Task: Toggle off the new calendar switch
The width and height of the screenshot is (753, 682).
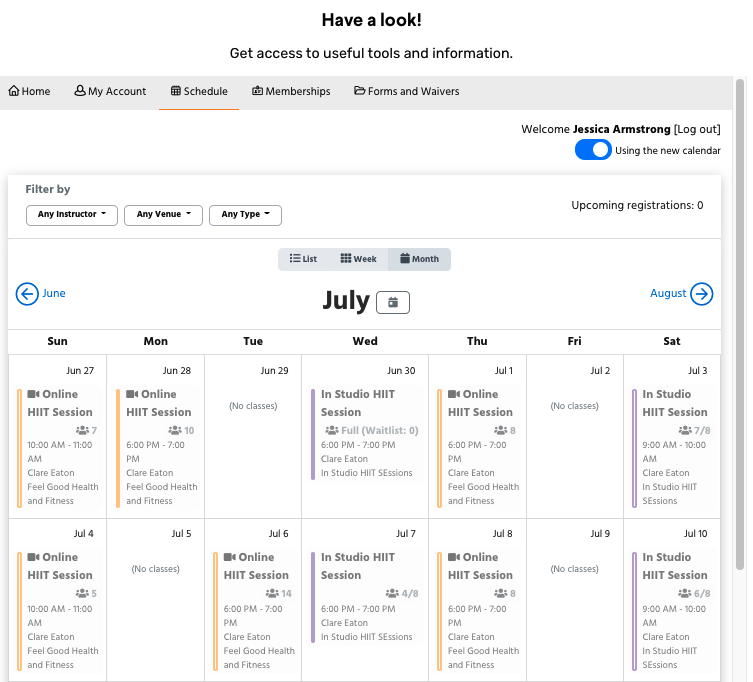Action: point(593,150)
